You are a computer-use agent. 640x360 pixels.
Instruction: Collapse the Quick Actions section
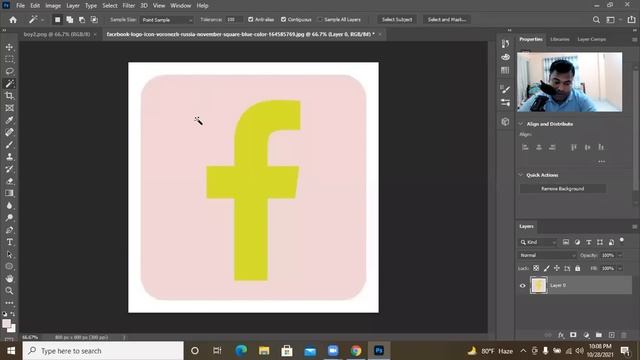(x=521, y=175)
